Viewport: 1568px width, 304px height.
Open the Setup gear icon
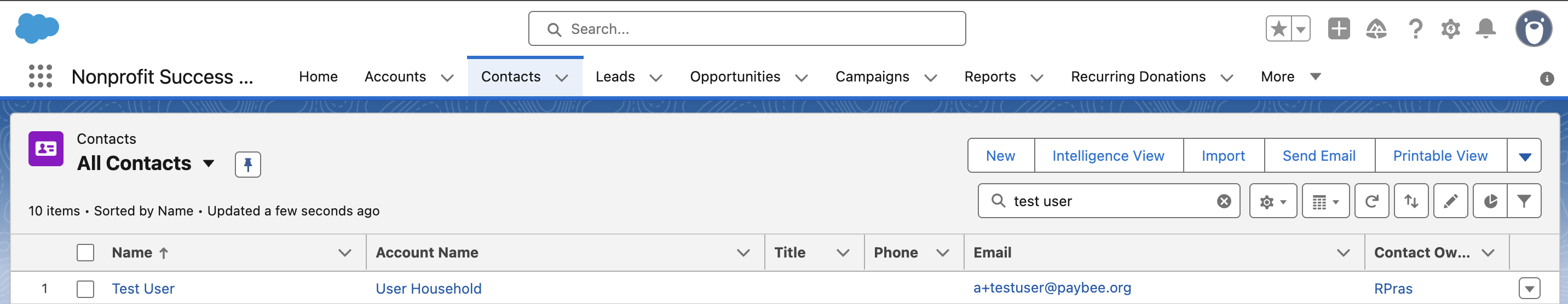coord(1450,28)
